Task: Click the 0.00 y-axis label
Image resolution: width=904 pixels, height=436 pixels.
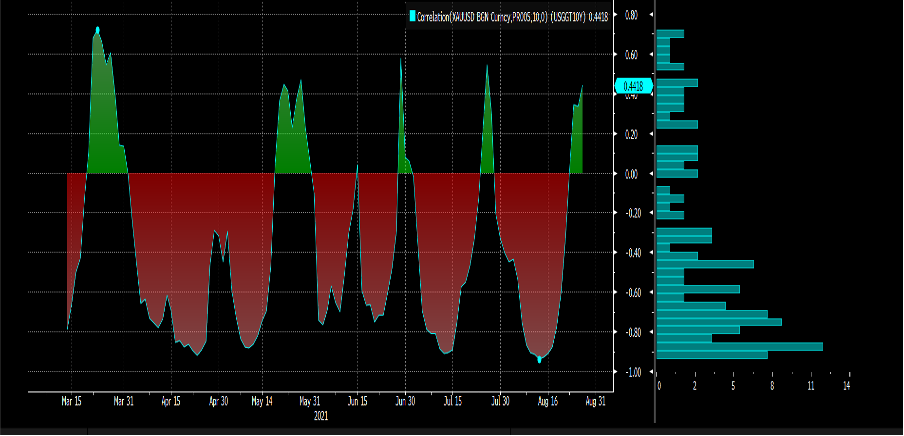Action: click(x=630, y=174)
